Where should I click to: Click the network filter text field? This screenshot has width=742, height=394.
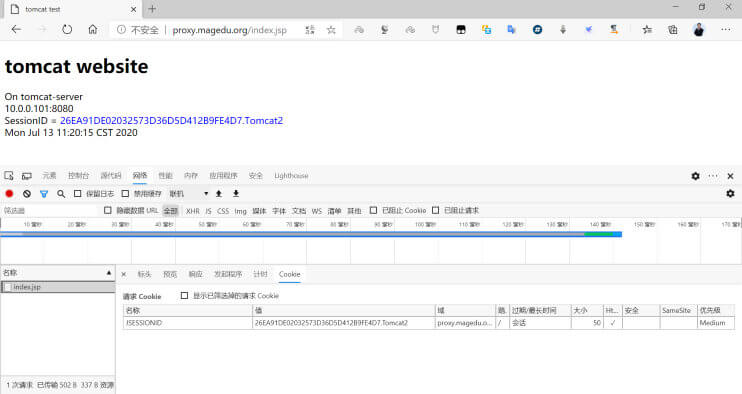point(50,210)
